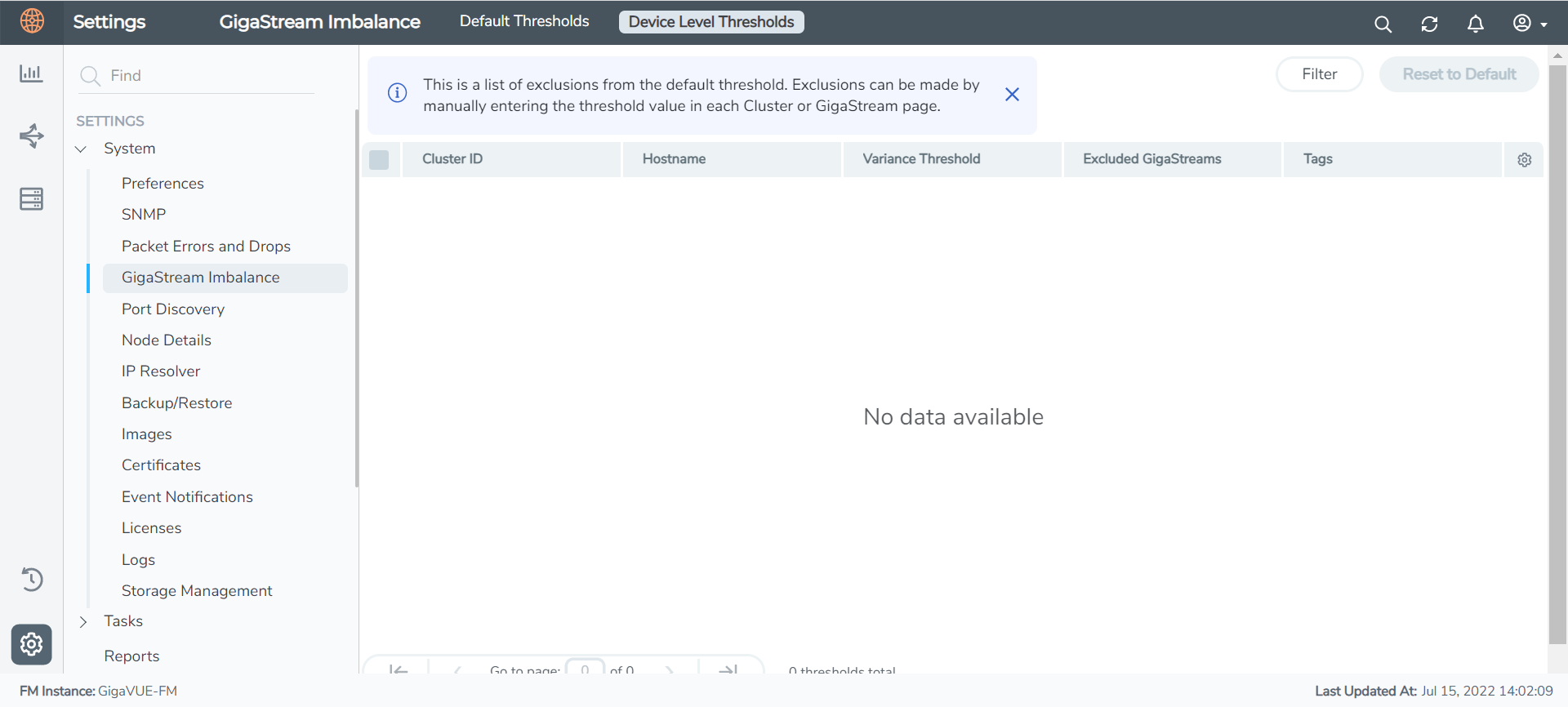Click the search magnifier in top bar
Screen dimensions: 1568x707
coord(1383,24)
